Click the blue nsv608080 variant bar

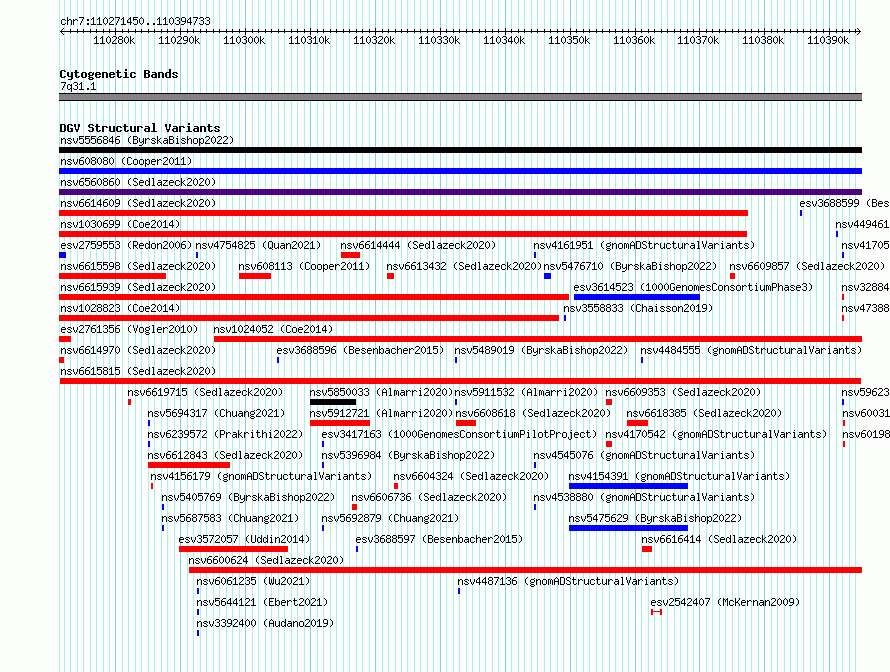[x=460, y=171]
